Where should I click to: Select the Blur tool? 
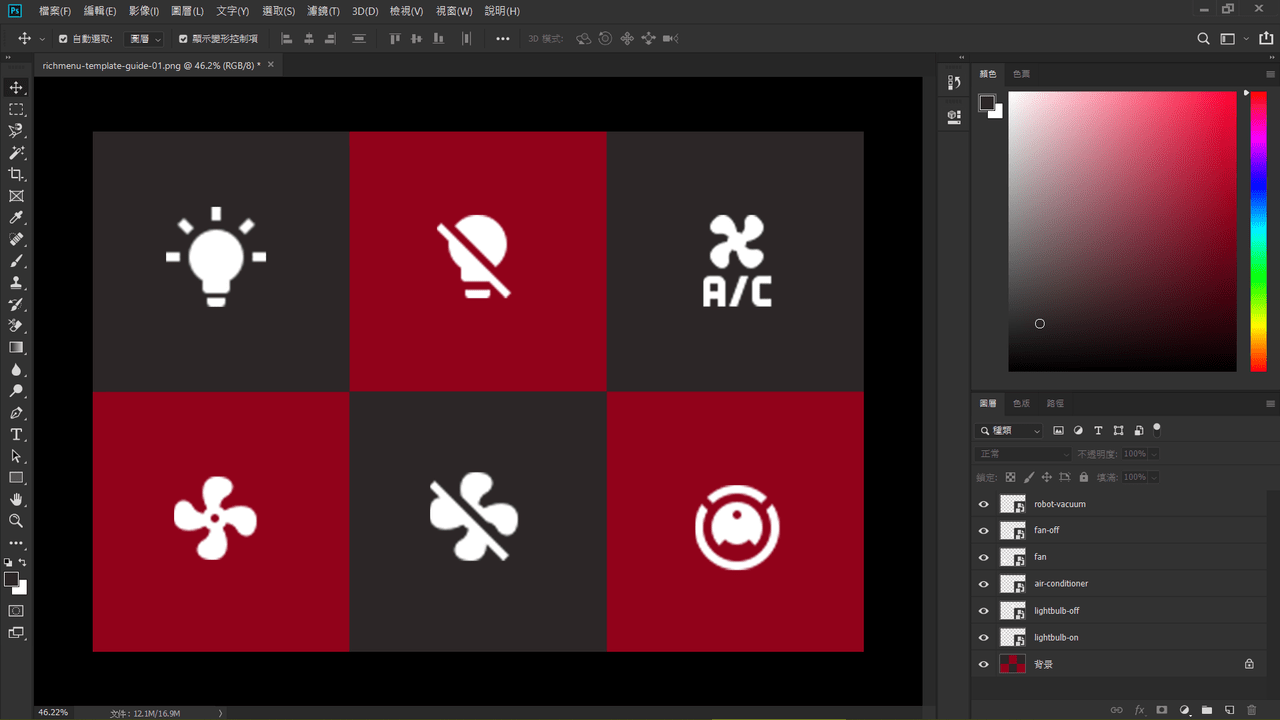[x=16, y=369]
